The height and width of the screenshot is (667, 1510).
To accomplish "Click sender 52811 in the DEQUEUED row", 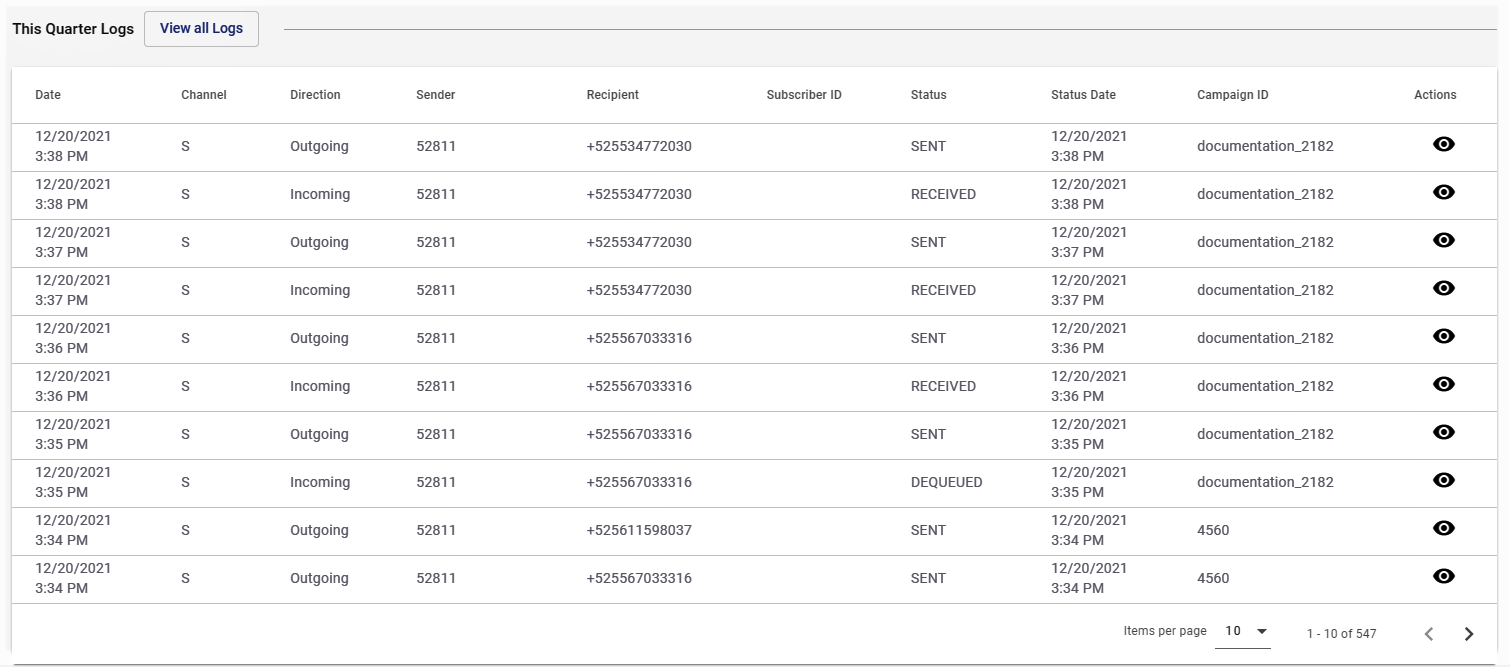I will pos(436,482).
